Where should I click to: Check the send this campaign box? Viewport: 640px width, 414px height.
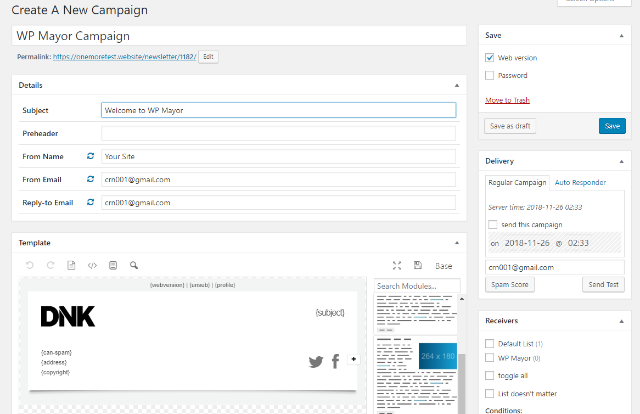pos(493,225)
